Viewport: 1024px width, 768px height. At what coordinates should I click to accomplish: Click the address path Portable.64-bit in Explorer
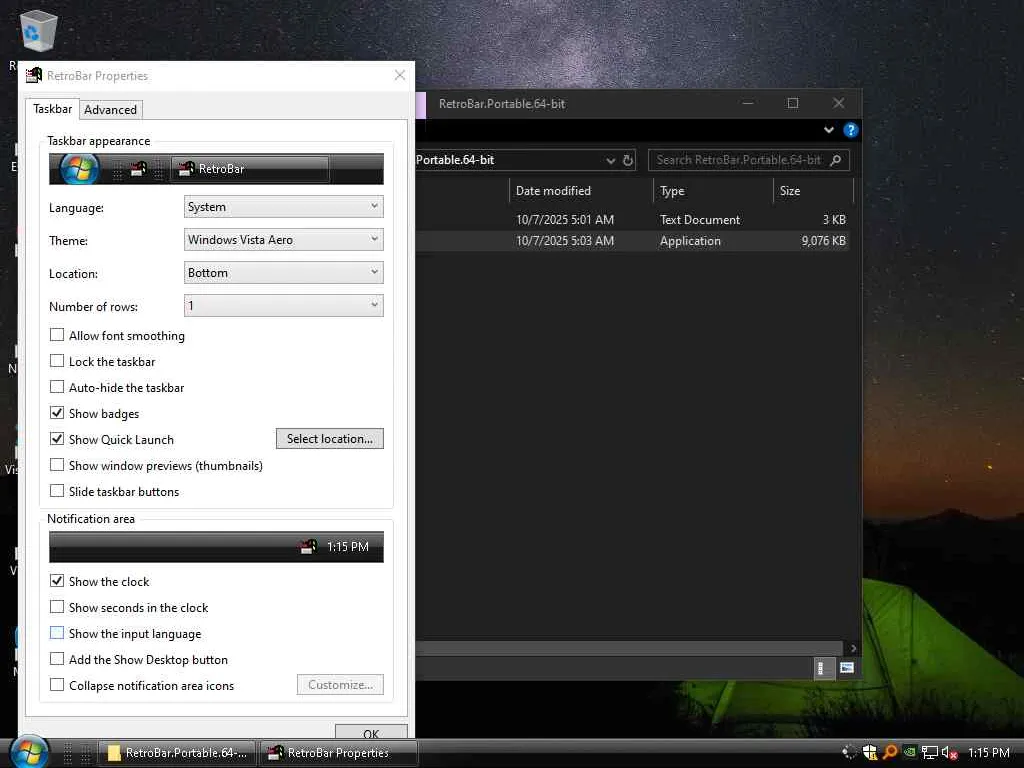pos(455,160)
